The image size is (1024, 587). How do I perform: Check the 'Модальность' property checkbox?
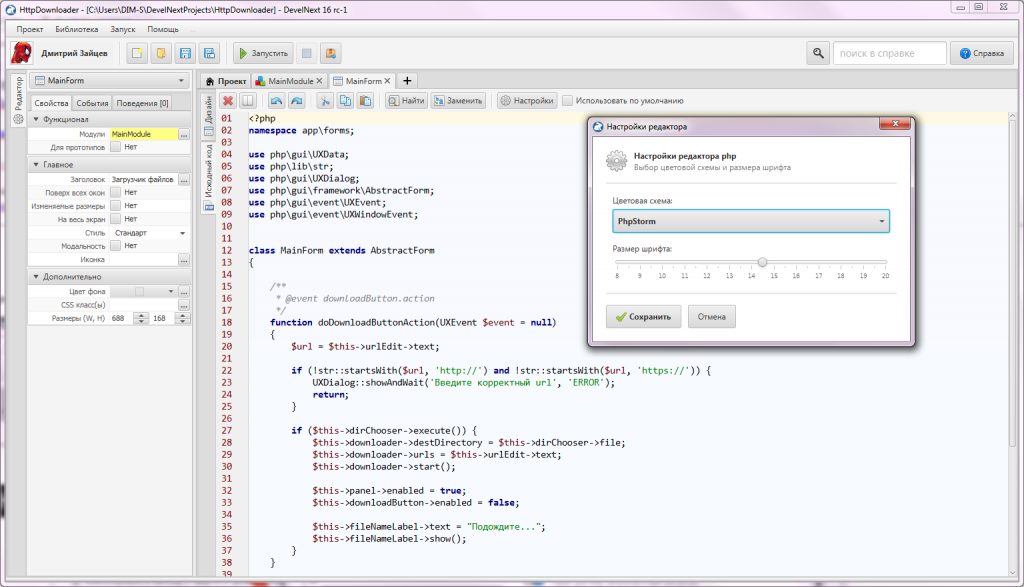pyautogui.click(x=116, y=245)
